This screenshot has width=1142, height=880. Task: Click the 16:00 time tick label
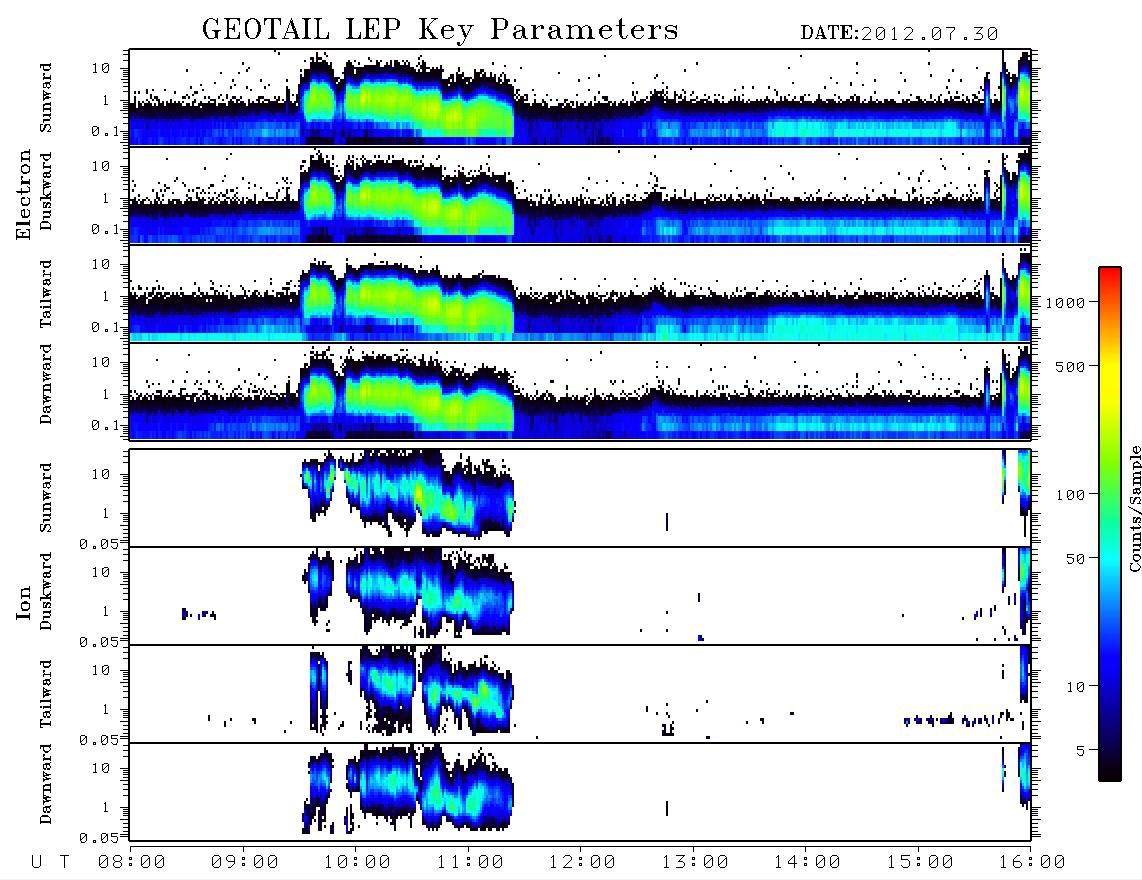pyautogui.click(x=1032, y=863)
